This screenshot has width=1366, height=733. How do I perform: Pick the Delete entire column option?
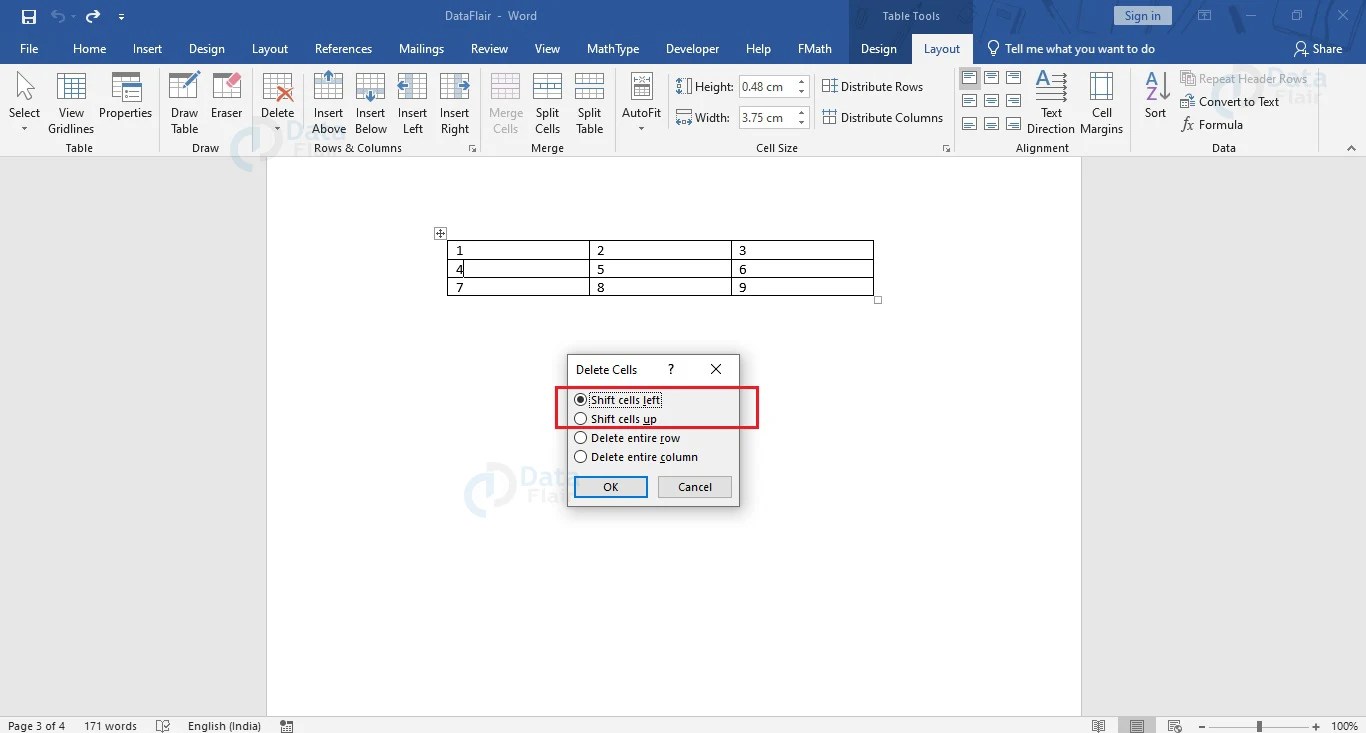pos(581,457)
